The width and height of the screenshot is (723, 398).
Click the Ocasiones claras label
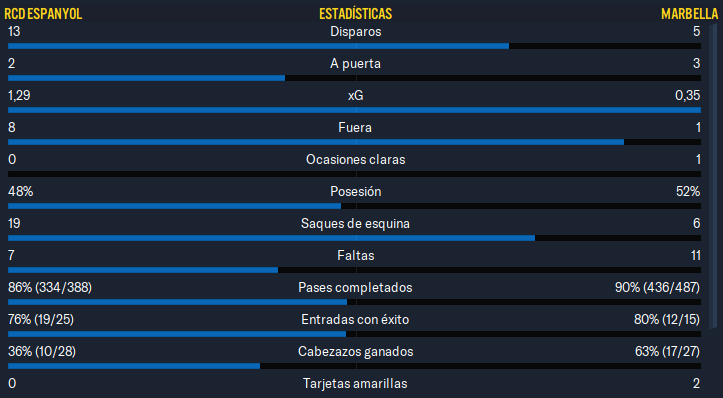click(356, 160)
